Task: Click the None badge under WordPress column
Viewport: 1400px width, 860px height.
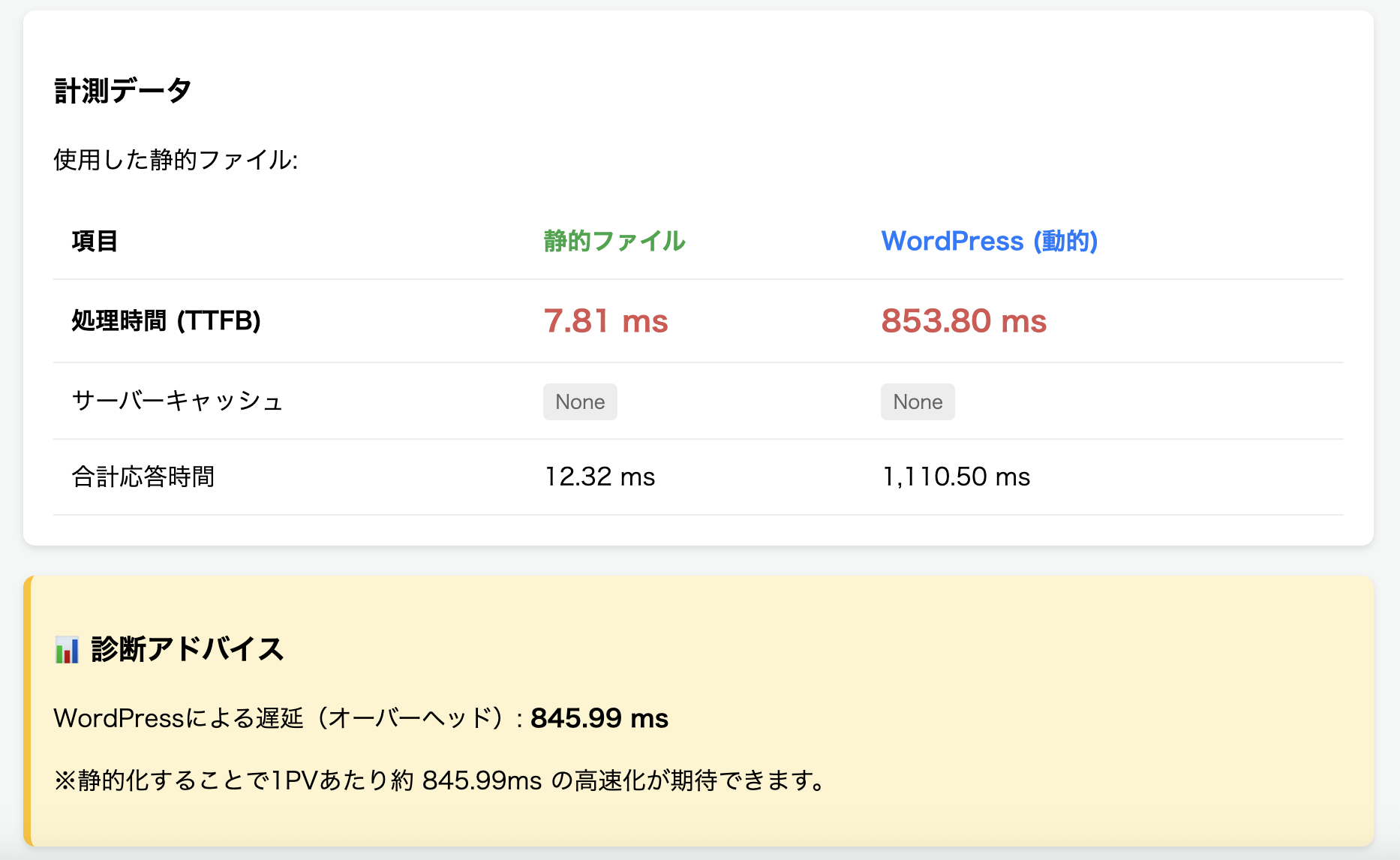Action: [918, 402]
